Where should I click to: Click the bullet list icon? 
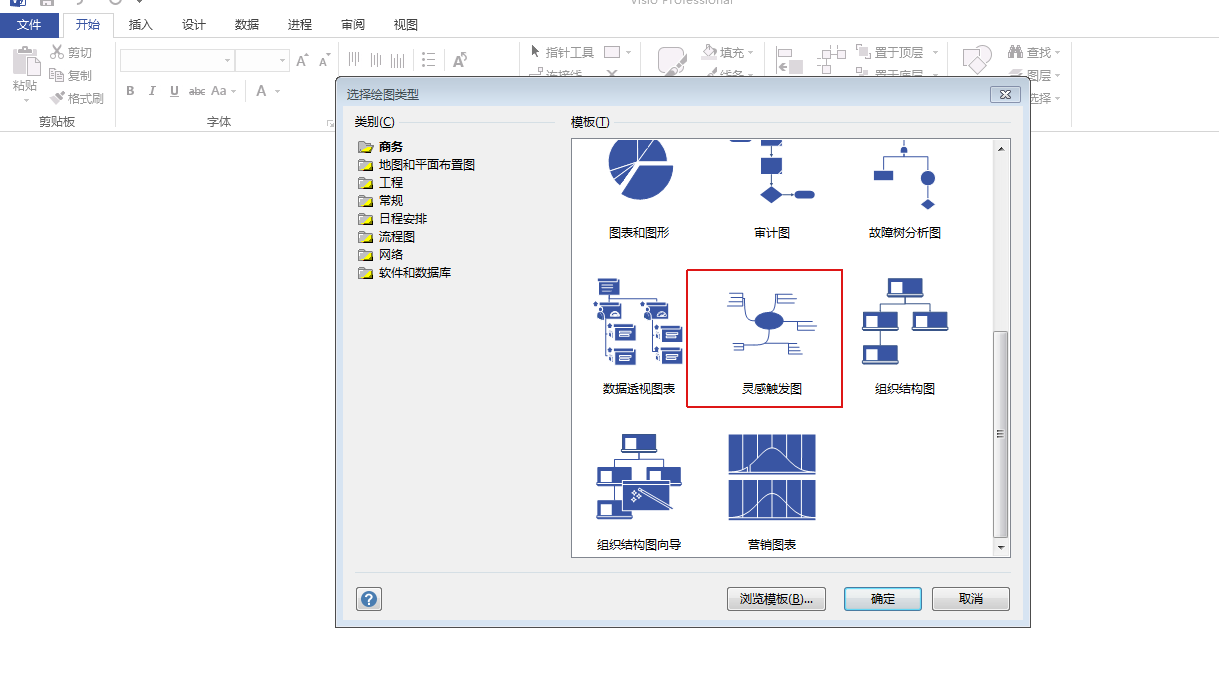429,60
